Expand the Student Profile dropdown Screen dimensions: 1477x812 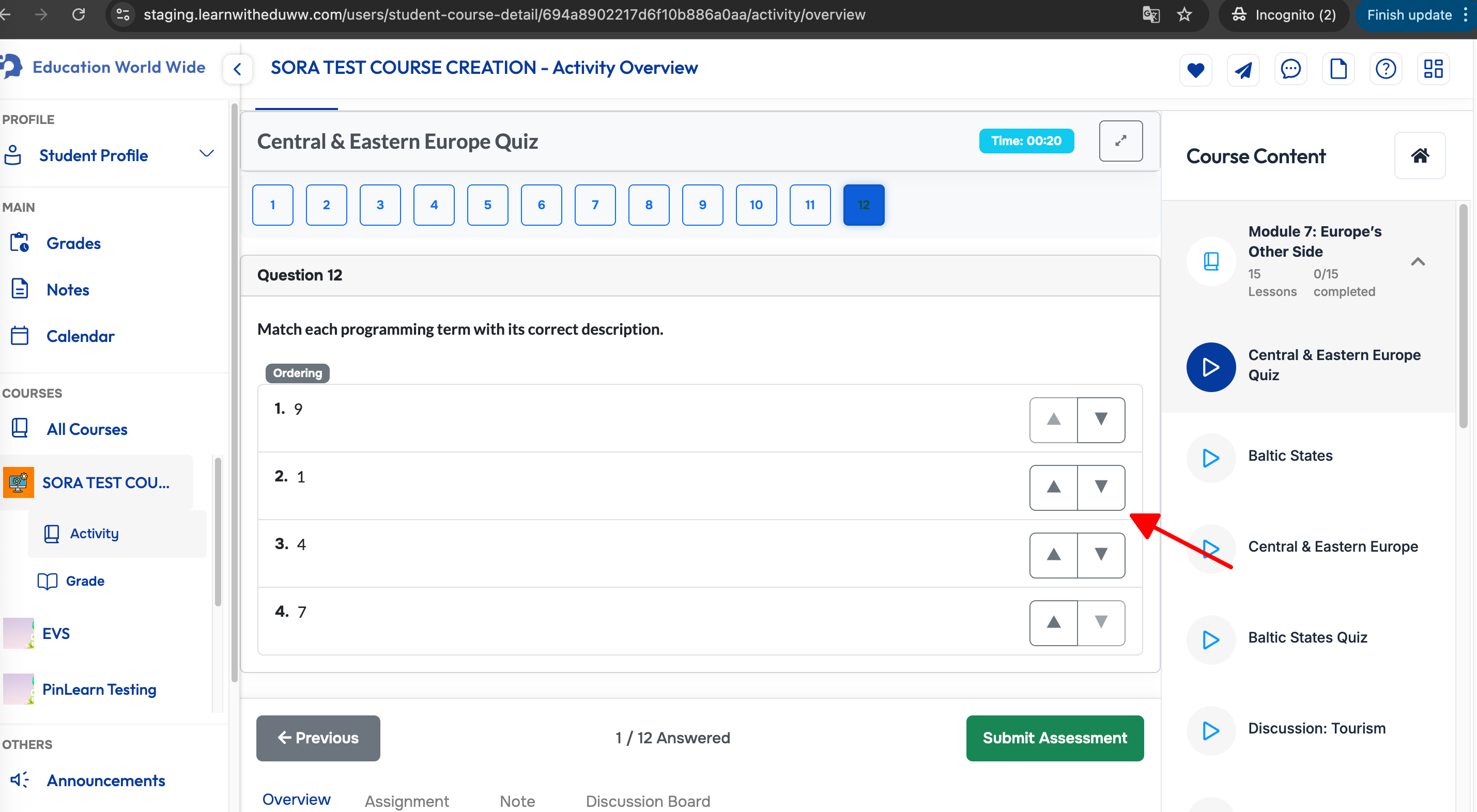click(x=206, y=153)
